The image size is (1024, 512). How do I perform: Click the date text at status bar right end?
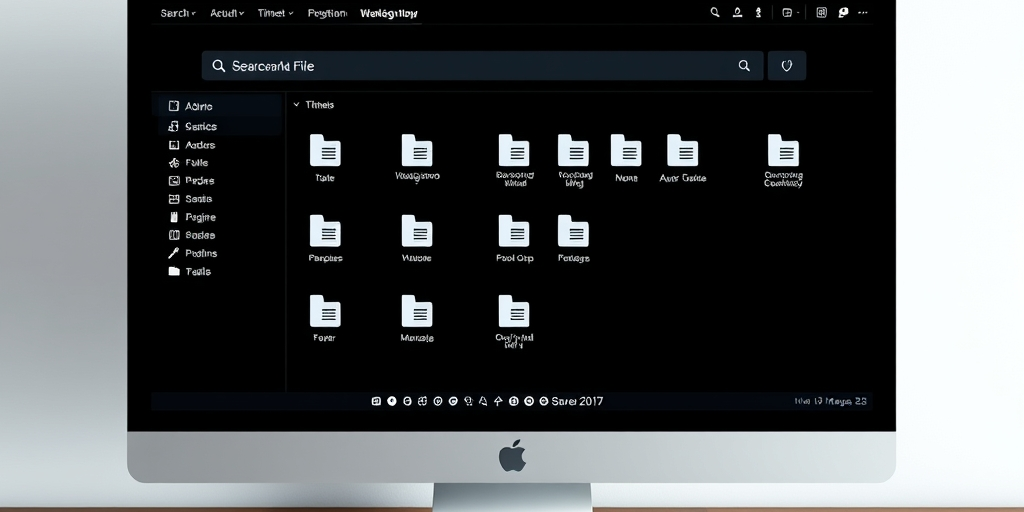(x=831, y=401)
